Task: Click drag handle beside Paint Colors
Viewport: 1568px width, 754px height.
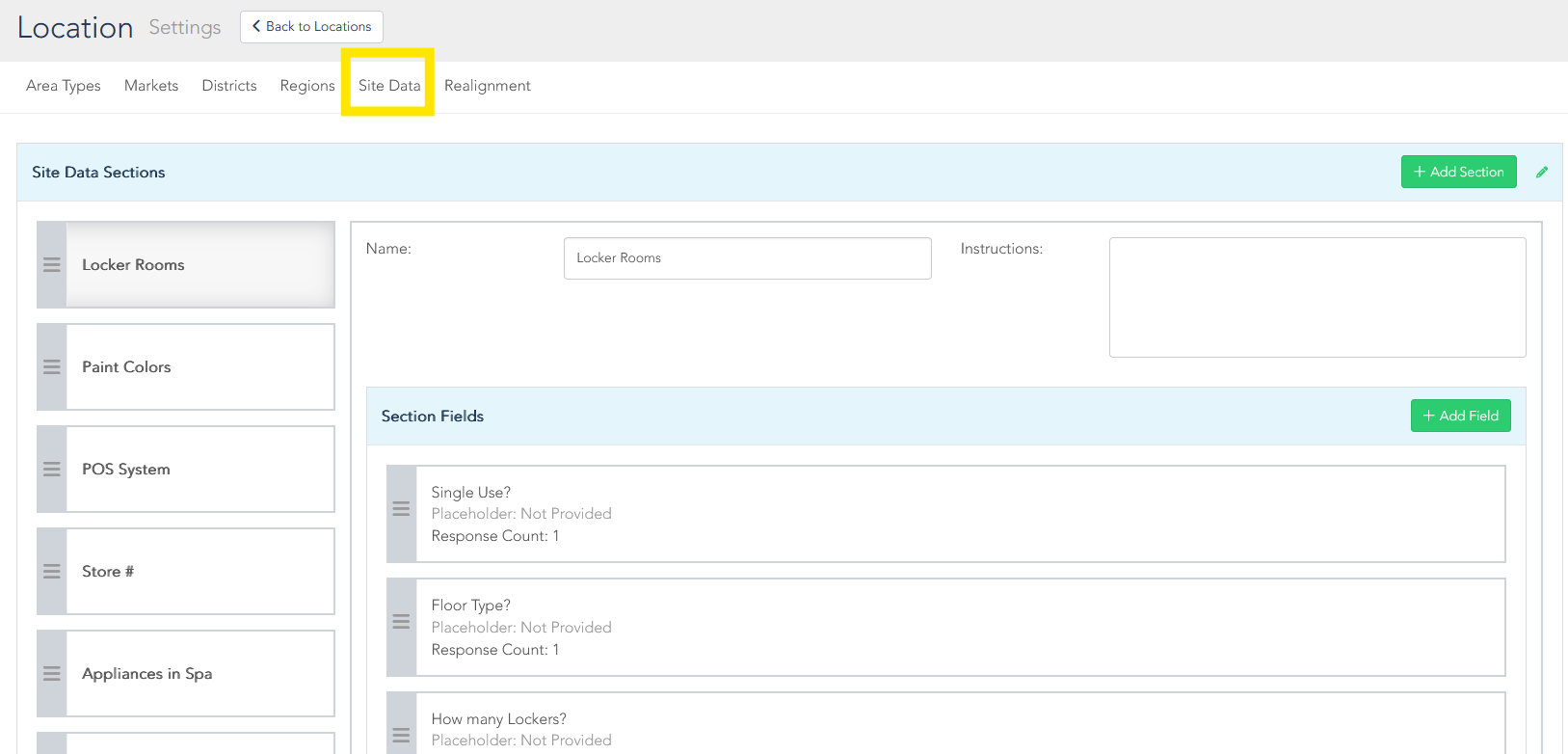Action: [52, 367]
